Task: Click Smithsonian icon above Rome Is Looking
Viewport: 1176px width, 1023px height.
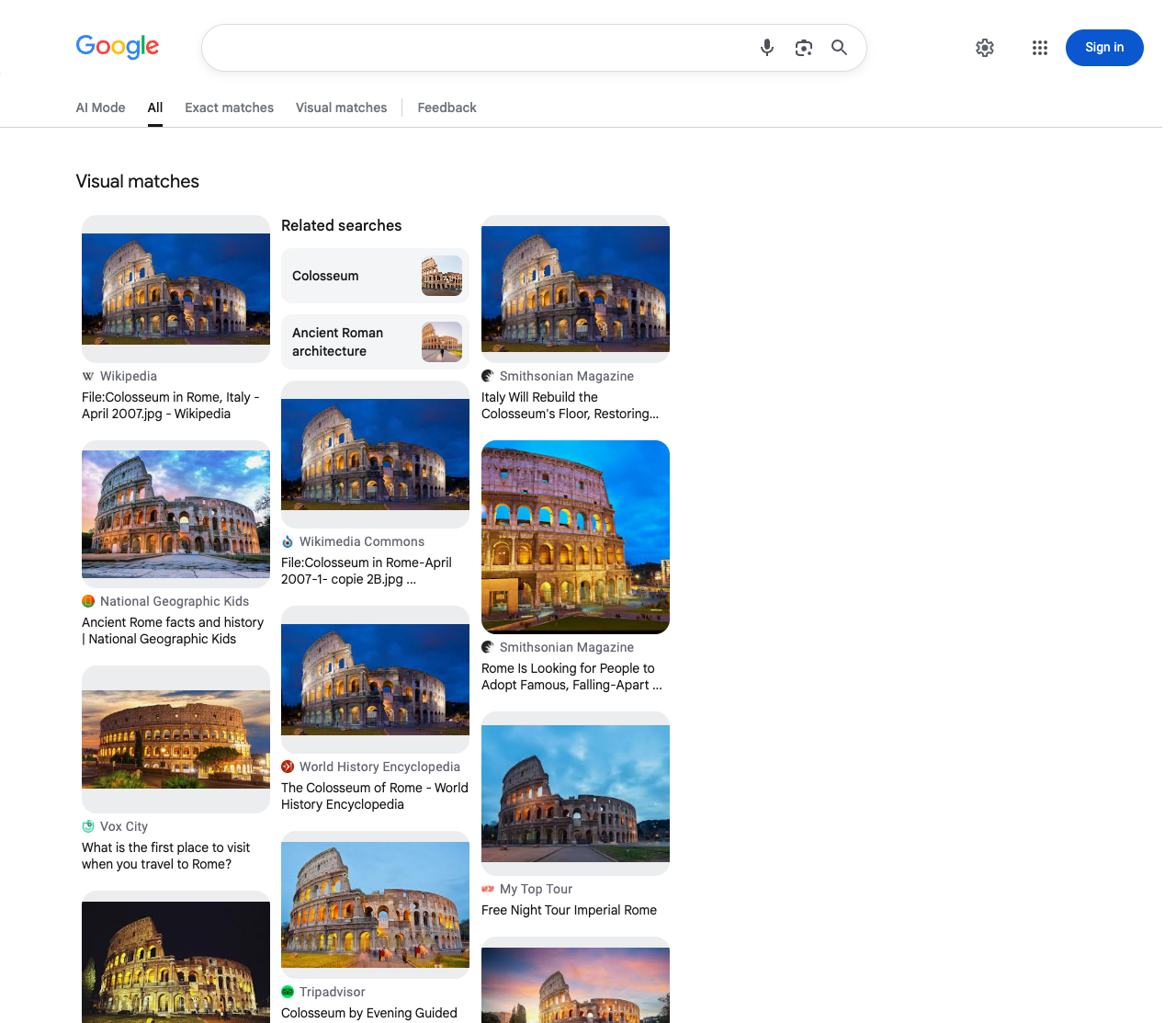Action: pyautogui.click(x=488, y=647)
